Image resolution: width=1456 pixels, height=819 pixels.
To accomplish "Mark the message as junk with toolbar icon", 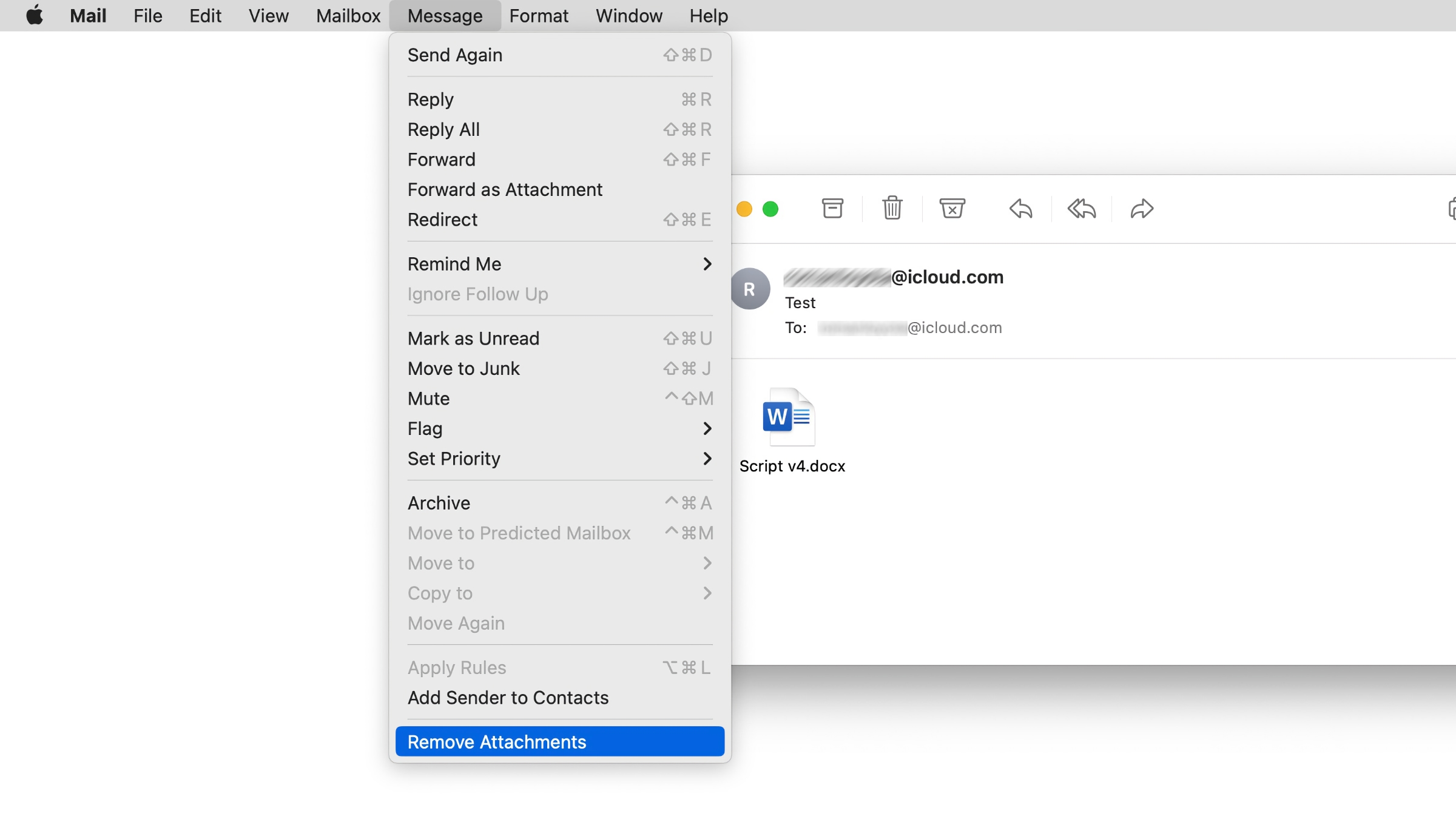I will [x=951, y=208].
